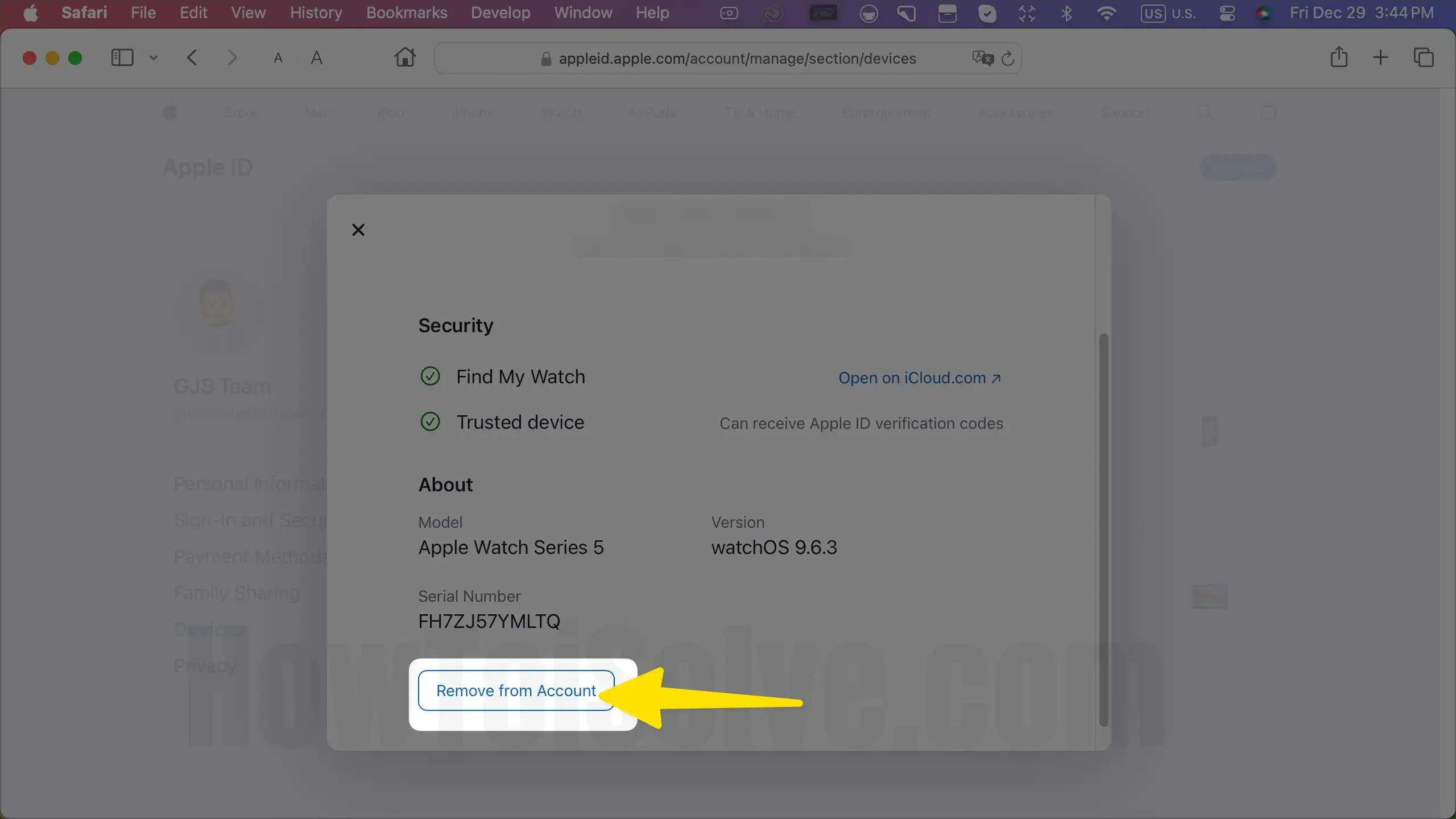The image size is (1456, 819).
Task: Expand the sidebar tab group dropdown chevron
Action: [x=154, y=57]
